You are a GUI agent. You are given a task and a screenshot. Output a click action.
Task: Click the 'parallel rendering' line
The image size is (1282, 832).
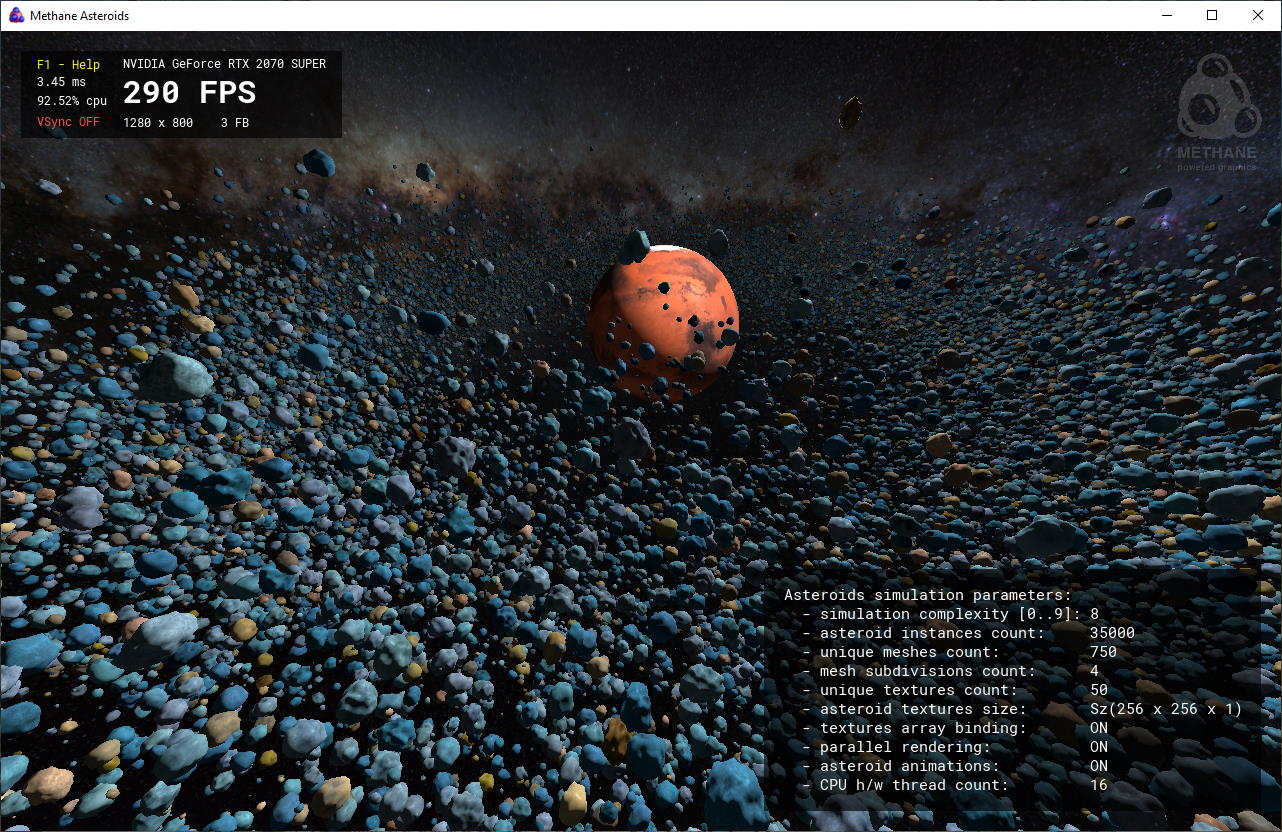(x=955, y=747)
